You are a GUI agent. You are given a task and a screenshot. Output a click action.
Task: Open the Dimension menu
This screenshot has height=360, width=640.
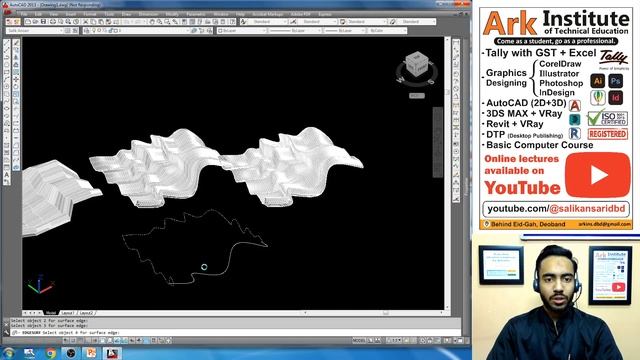point(149,14)
